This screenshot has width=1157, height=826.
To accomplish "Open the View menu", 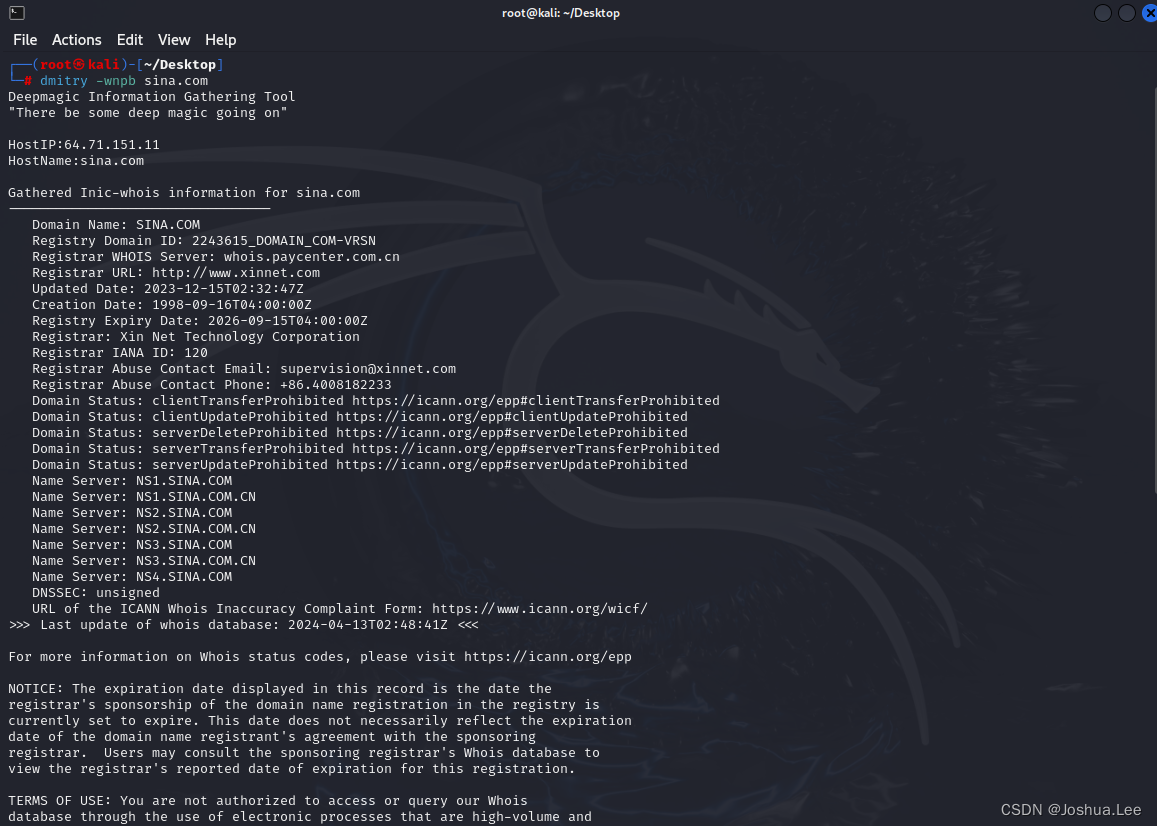I will coord(174,40).
